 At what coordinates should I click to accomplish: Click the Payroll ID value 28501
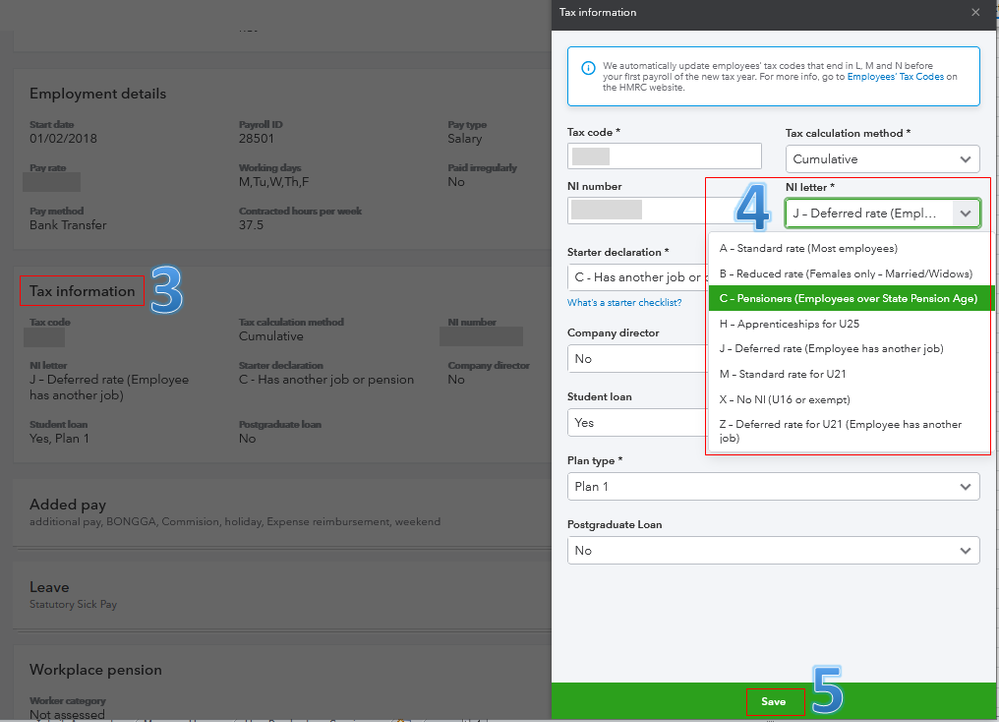[256, 138]
